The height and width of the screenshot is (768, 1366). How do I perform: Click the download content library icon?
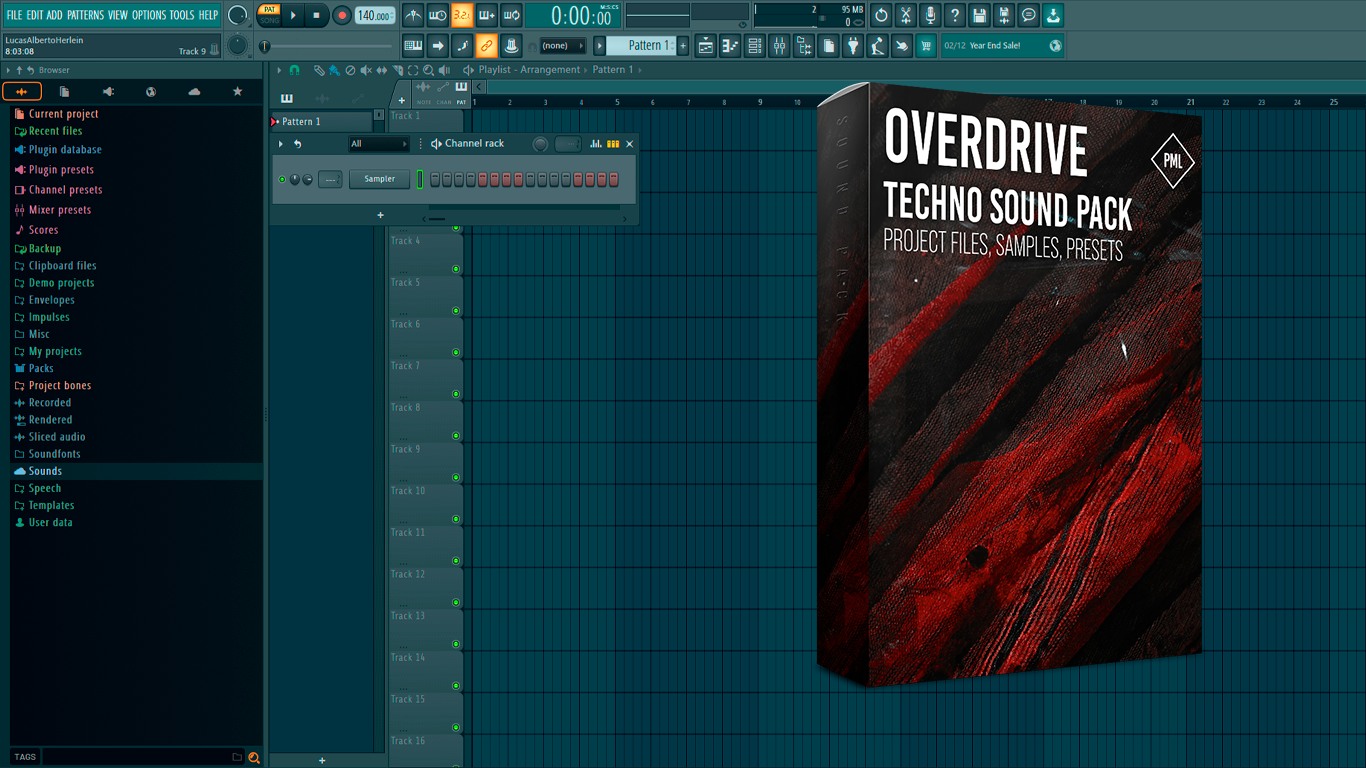click(x=1053, y=16)
